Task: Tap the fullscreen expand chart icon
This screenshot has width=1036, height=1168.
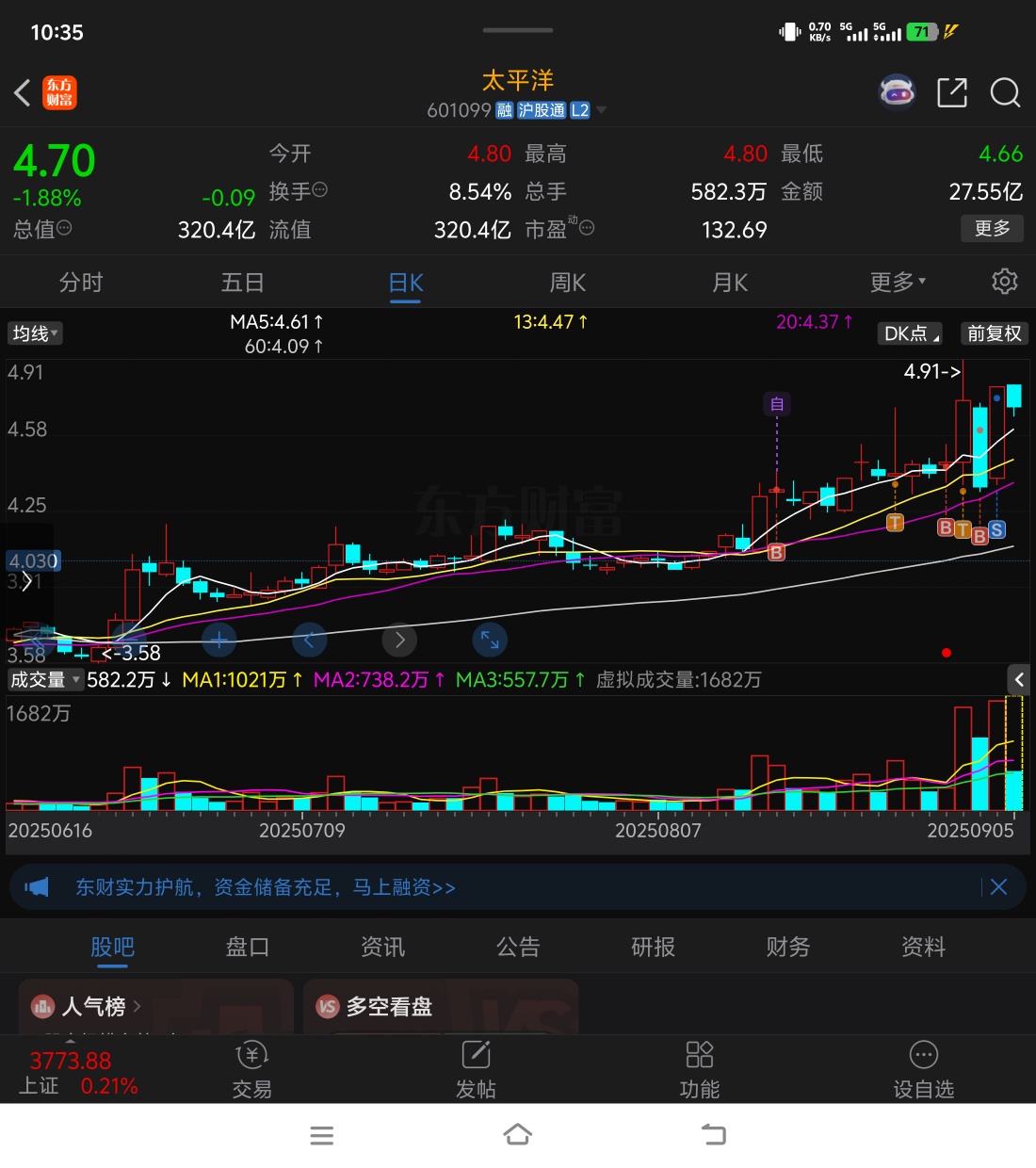Action: click(x=490, y=641)
